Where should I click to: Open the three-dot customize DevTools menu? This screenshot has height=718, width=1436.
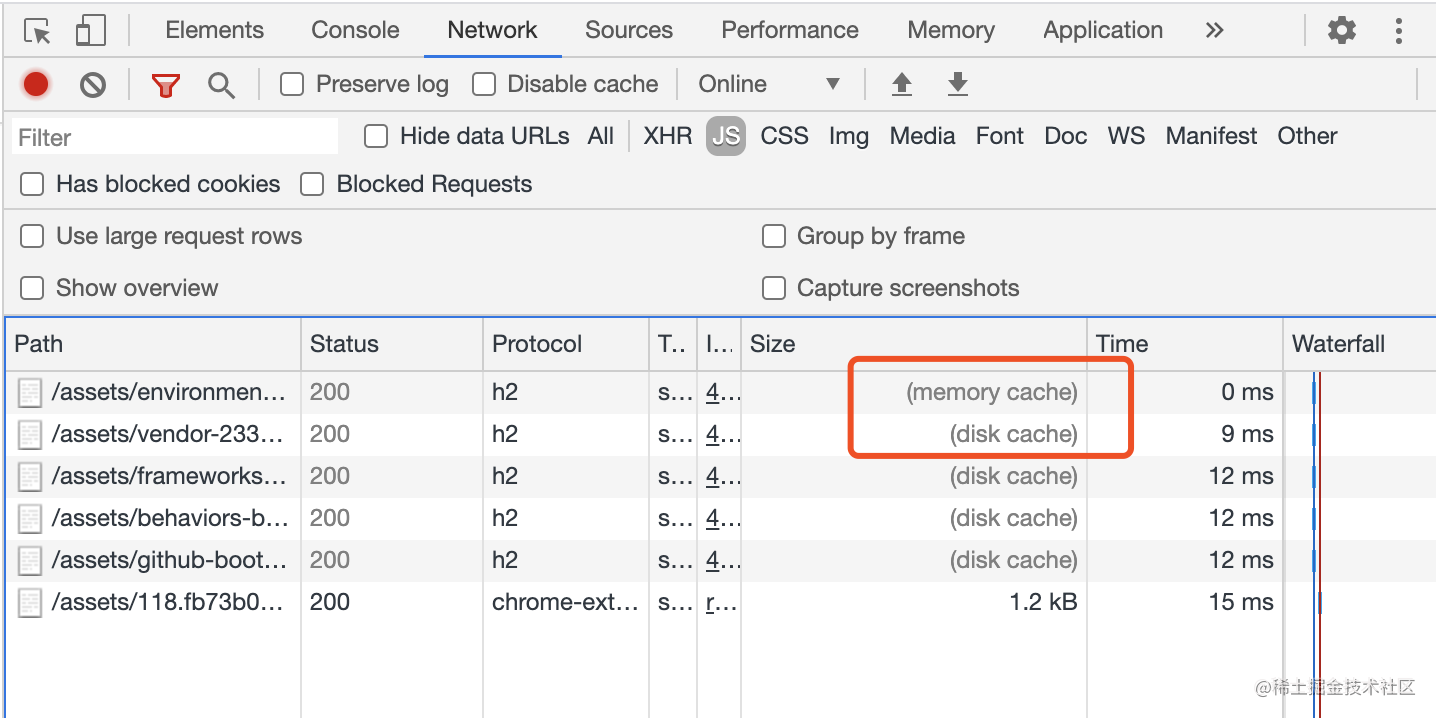1399,30
